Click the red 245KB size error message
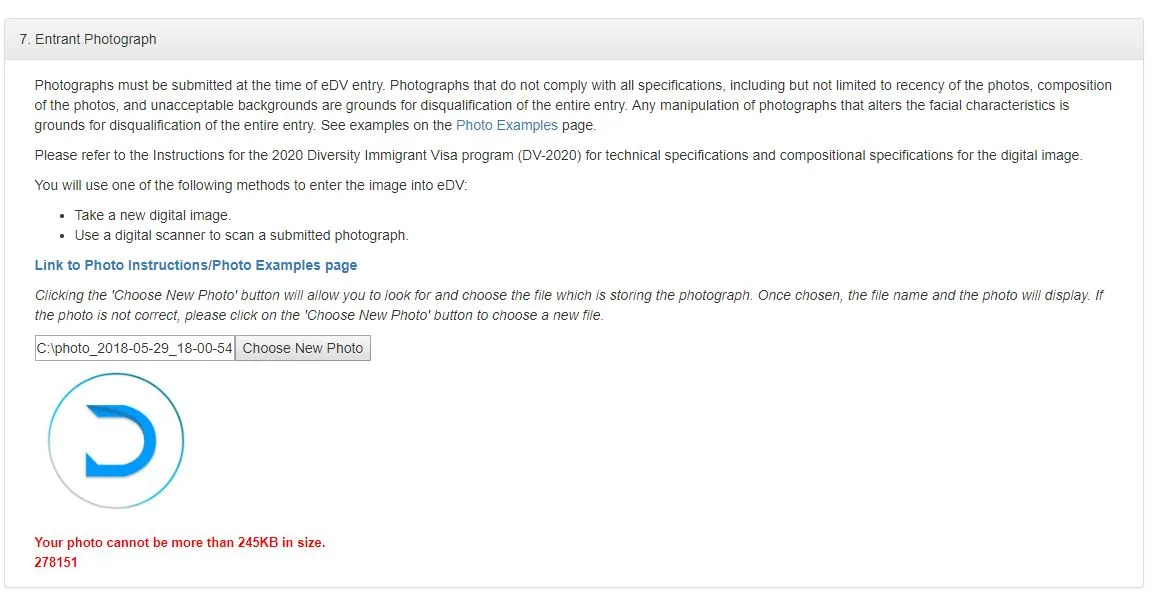 (x=180, y=542)
